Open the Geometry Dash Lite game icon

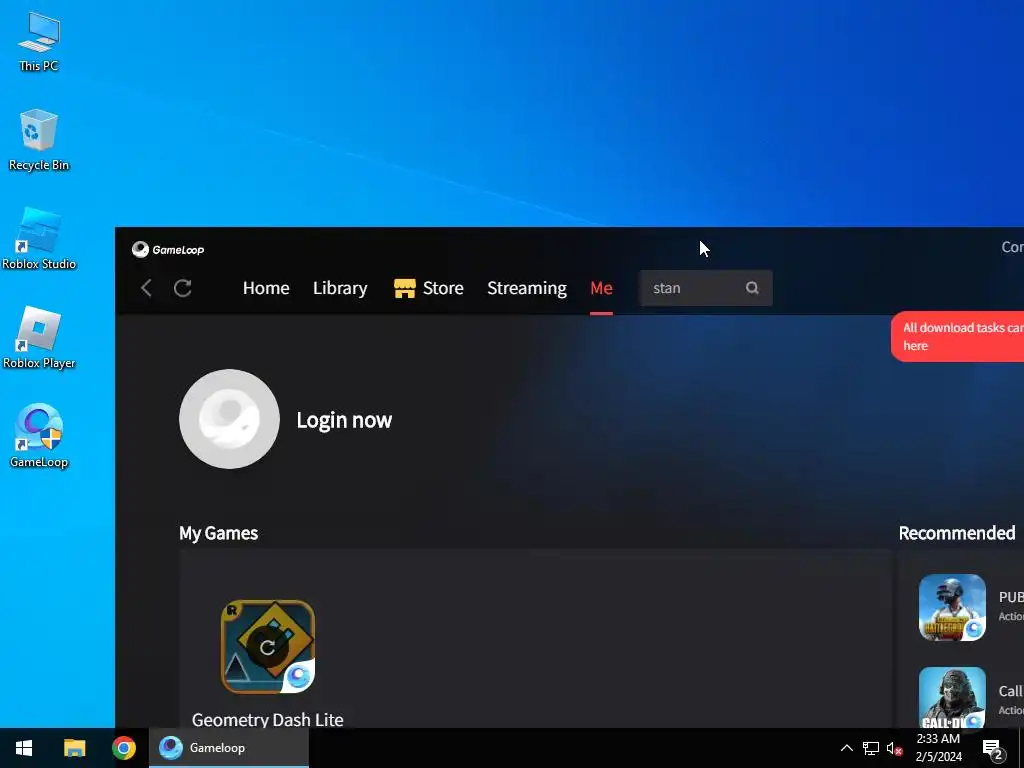tap(268, 647)
